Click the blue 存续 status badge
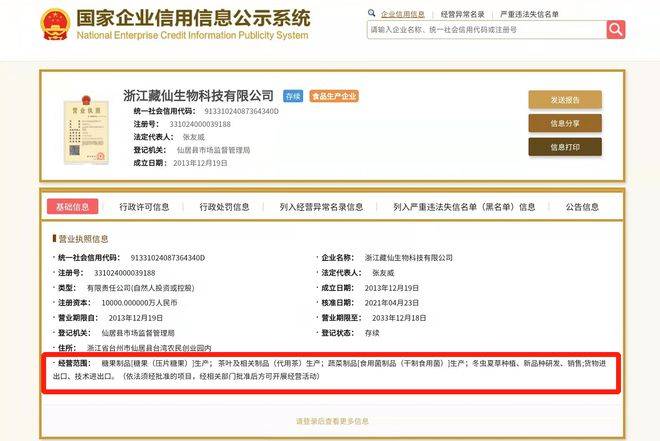This screenshot has height=441, width=660. pyautogui.click(x=293, y=96)
